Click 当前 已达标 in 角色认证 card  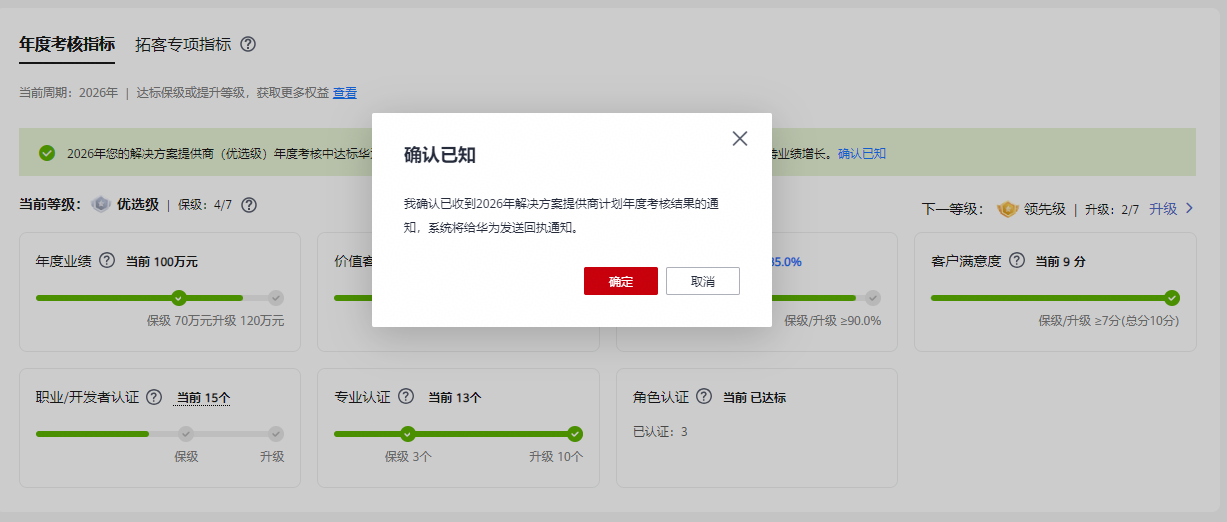click(754, 397)
